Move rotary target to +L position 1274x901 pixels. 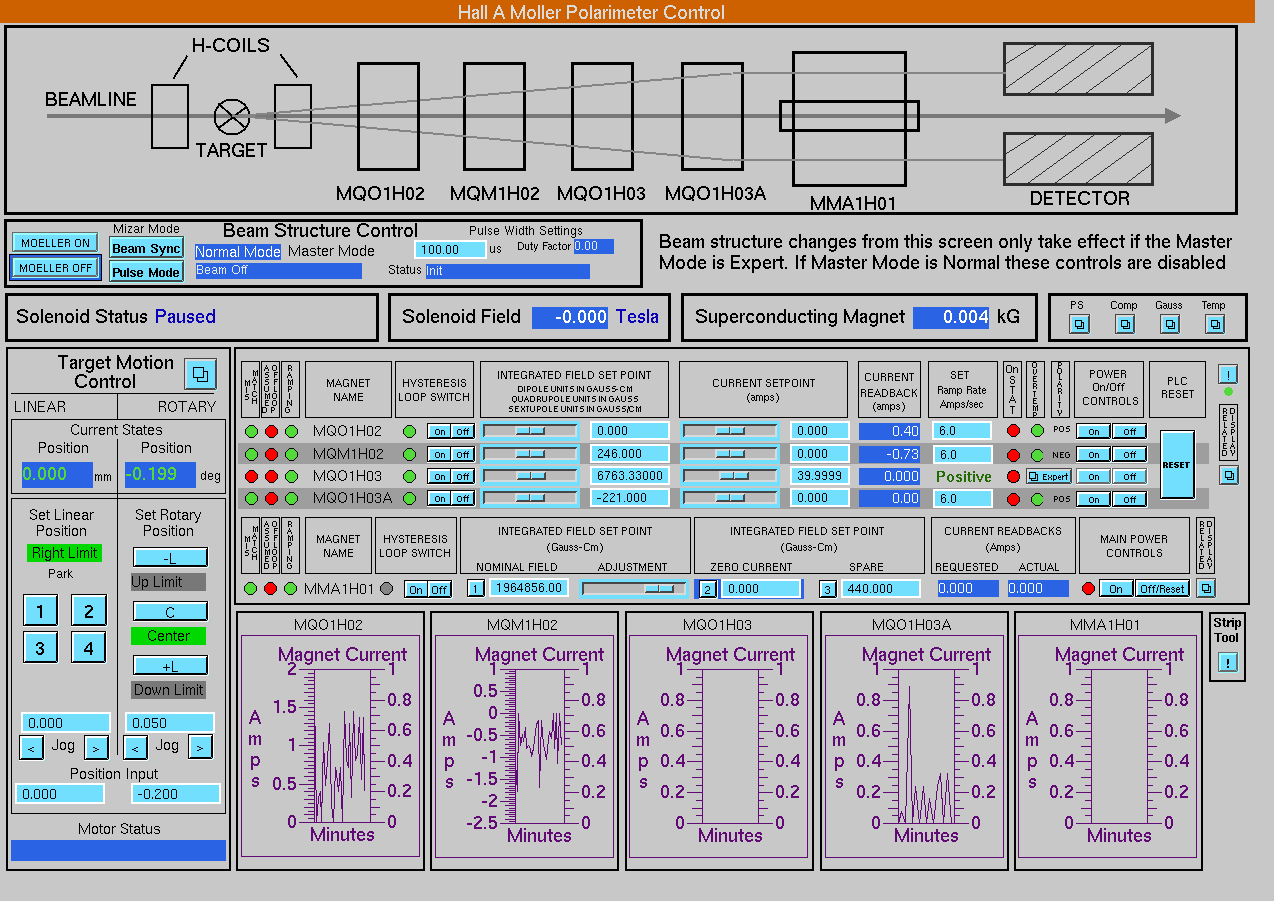[x=170, y=665]
